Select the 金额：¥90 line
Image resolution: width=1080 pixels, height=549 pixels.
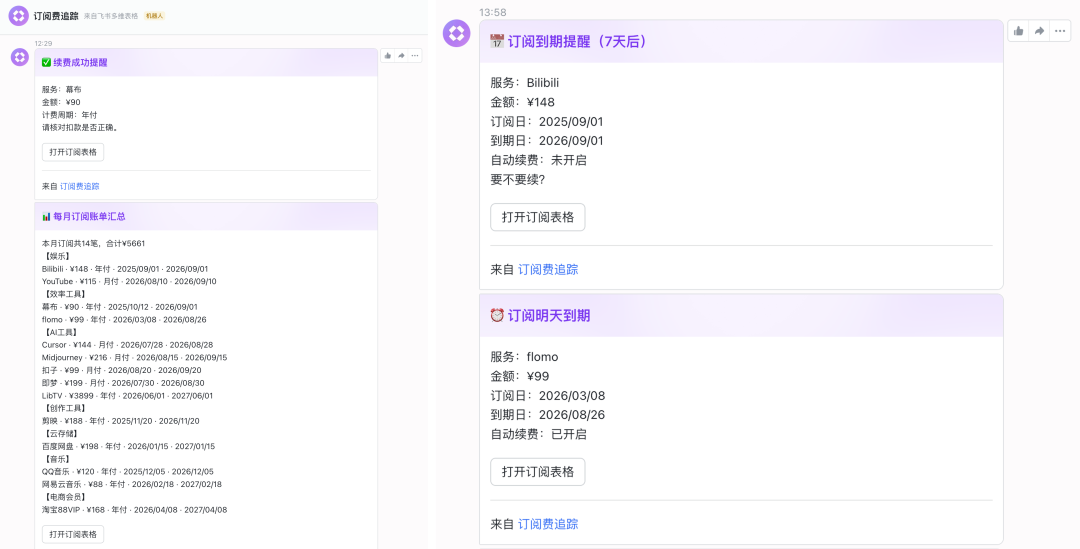click(61, 102)
